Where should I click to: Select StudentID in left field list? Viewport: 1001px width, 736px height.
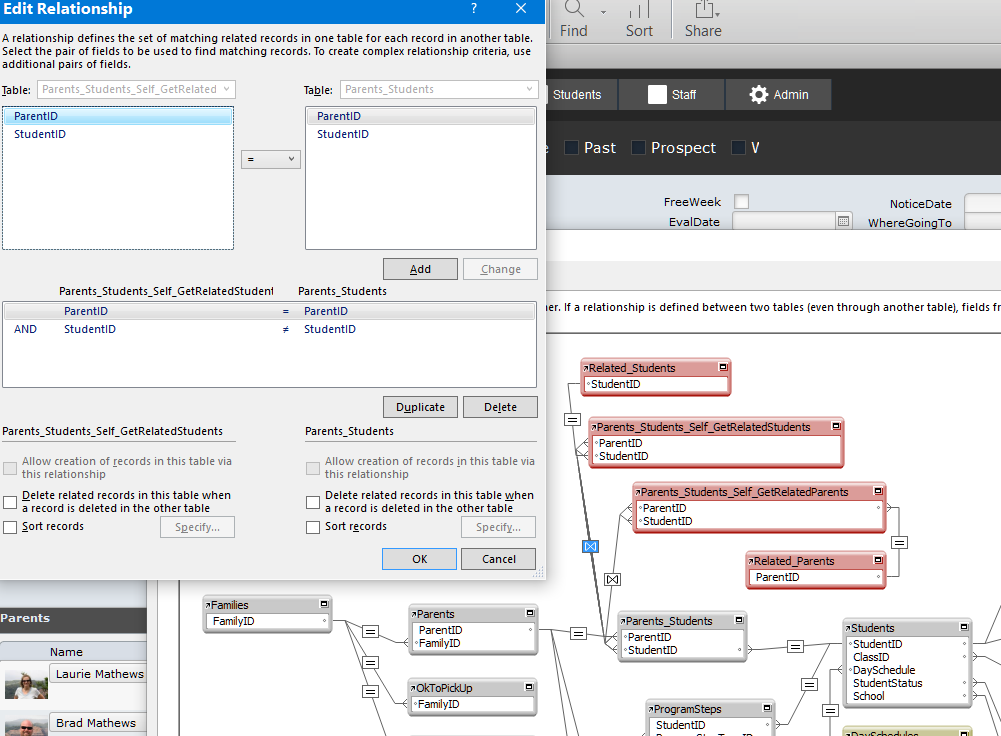[117, 134]
